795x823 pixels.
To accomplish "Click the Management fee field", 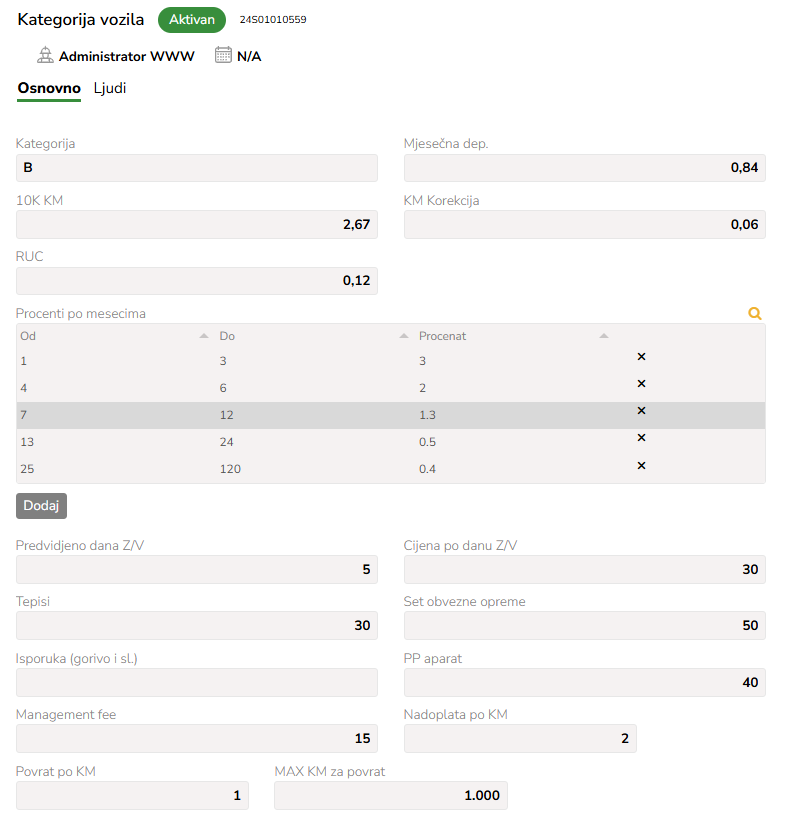I will (x=197, y=738).
